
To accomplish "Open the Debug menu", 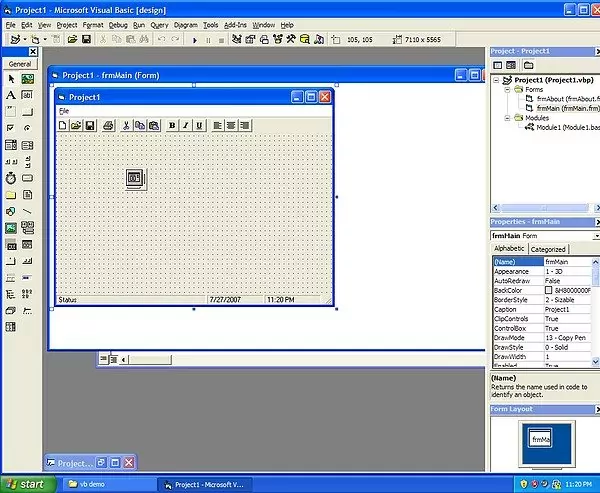I will (x=118, y=25).
